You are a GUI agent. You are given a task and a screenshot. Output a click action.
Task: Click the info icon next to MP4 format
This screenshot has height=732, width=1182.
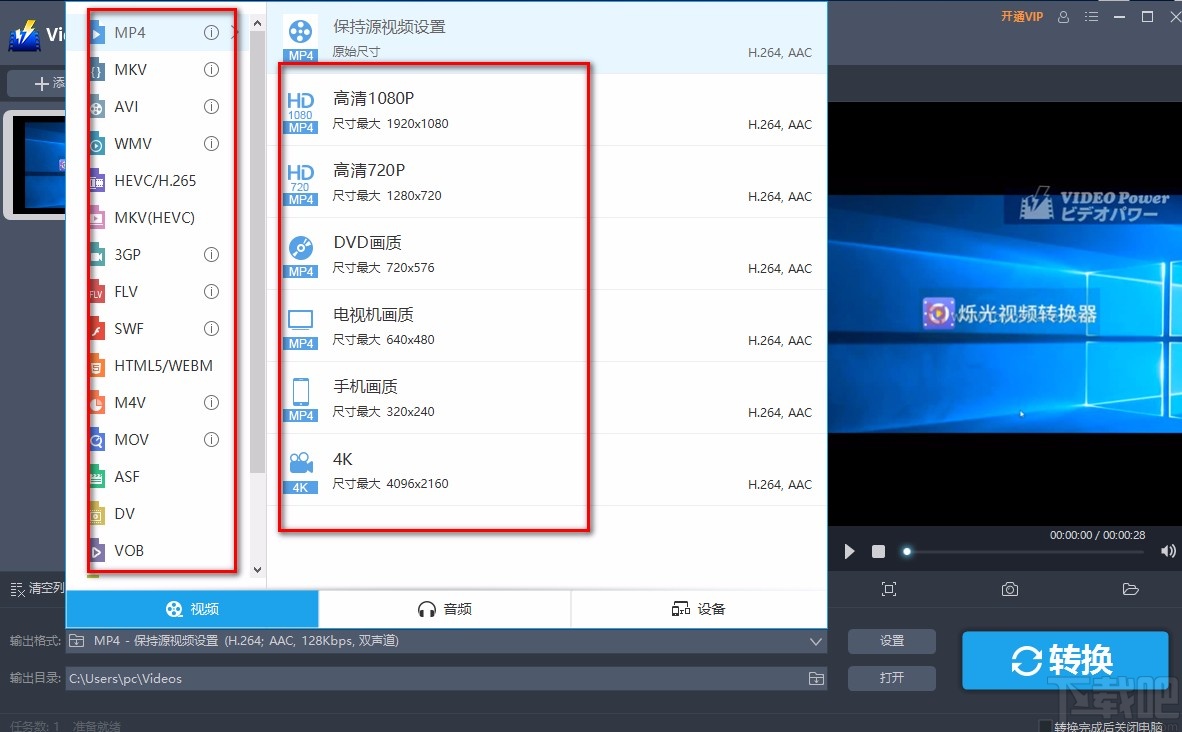tap(211, 32)
